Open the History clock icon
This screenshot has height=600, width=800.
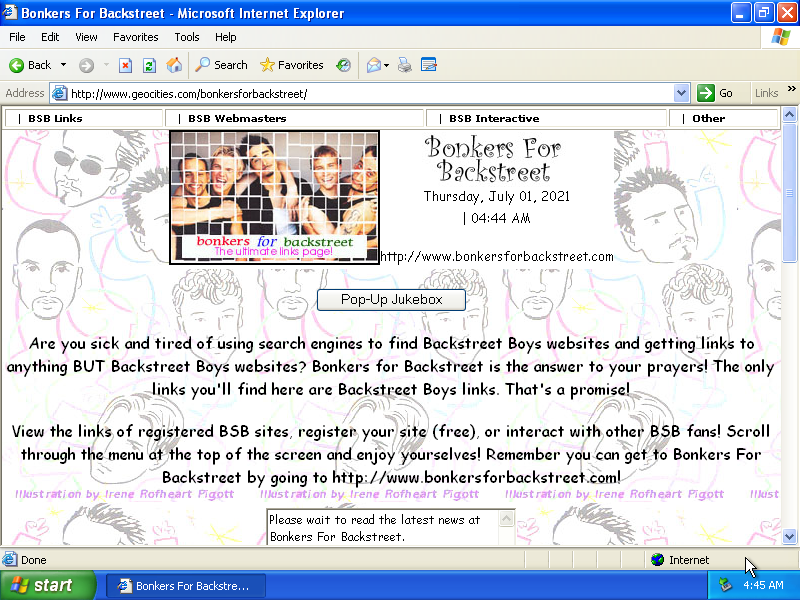tap(343, 65)
